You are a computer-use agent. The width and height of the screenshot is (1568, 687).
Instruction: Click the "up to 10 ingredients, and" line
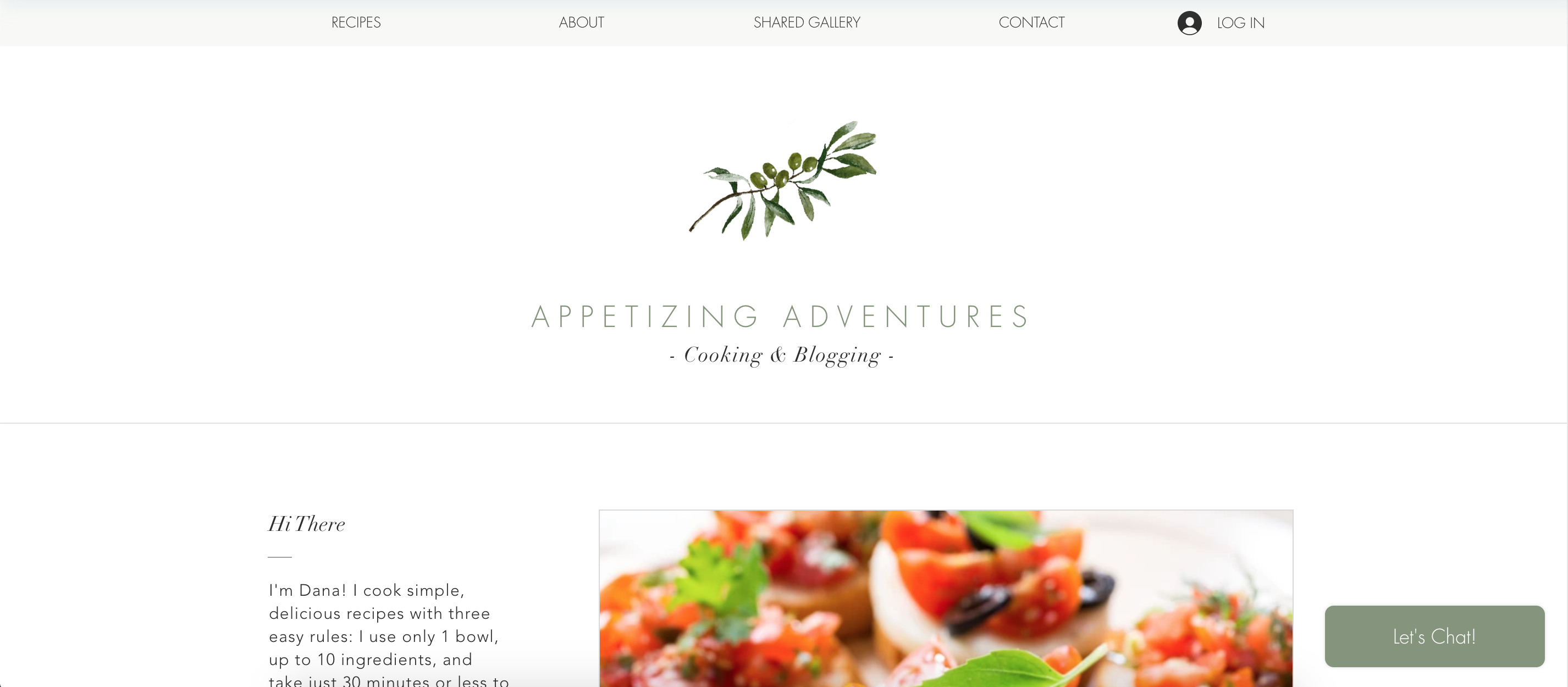(370, 660)
